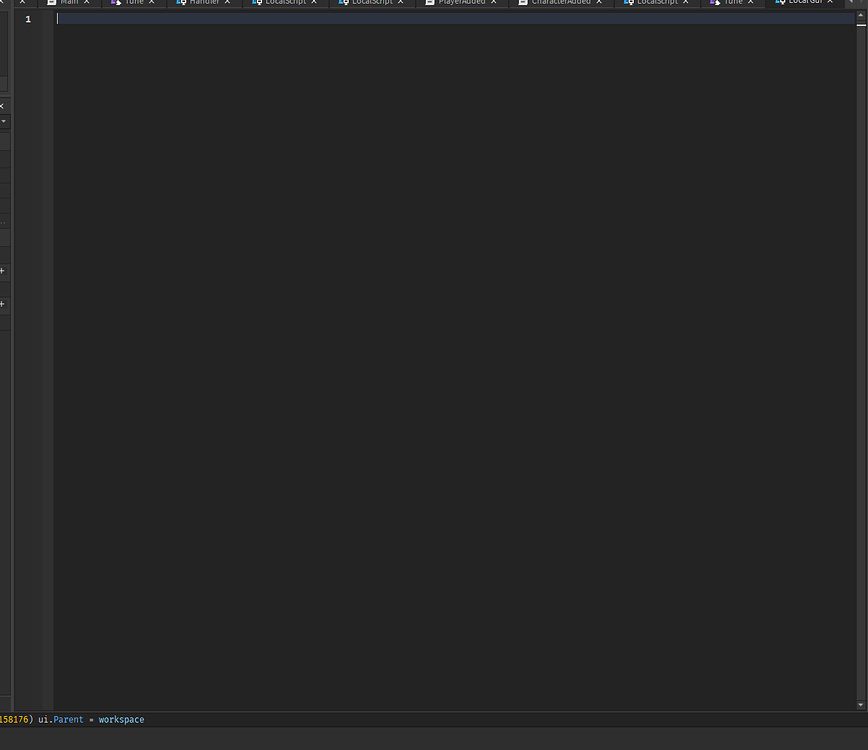The width and height of the screenshot is (868, 750).
Task: Switch to the Main script tab
Action: pyautogui.click(x=67, y=3)
